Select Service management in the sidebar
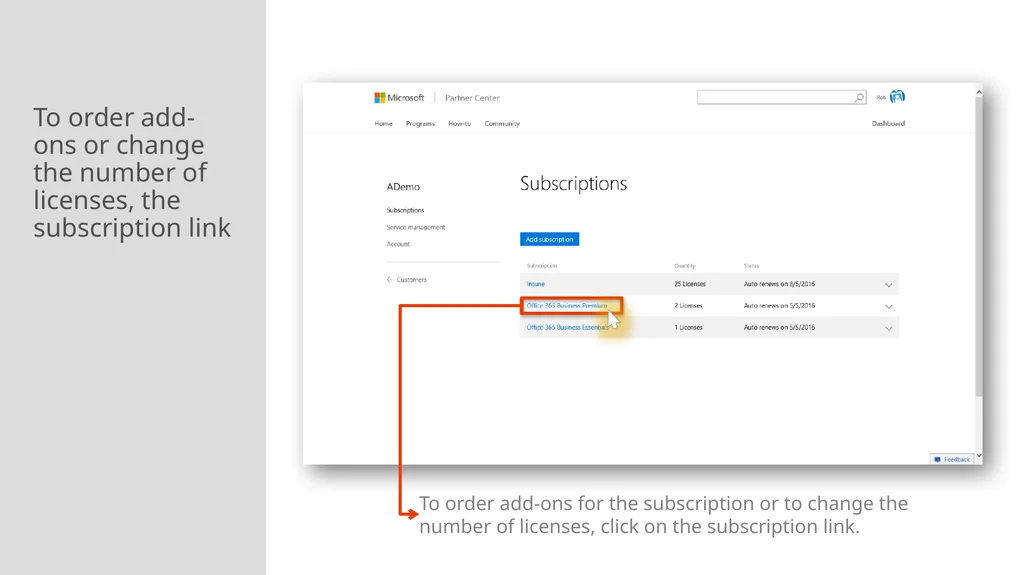1024x575 pixels. [415, 227]
